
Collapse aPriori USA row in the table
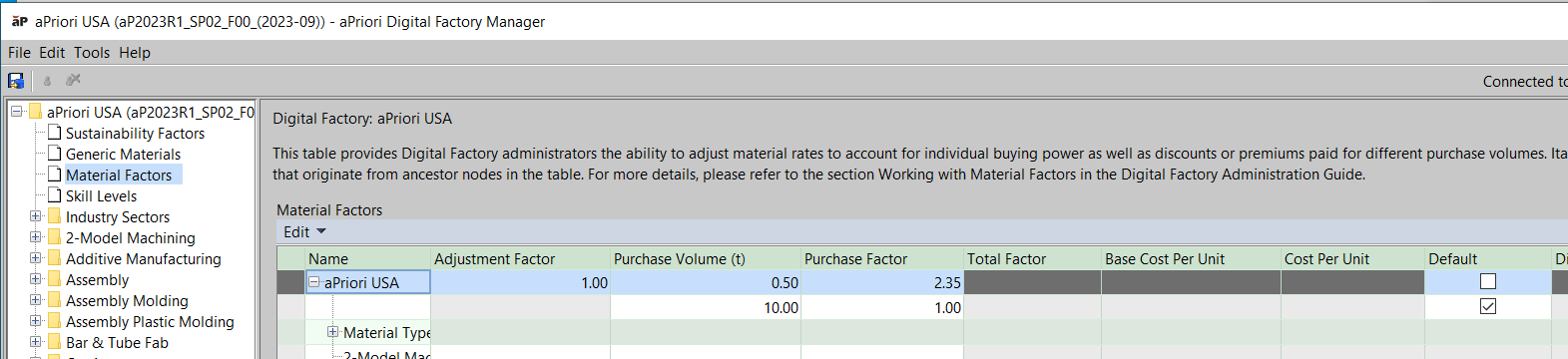pyautogui.click(x=314, y=282)
